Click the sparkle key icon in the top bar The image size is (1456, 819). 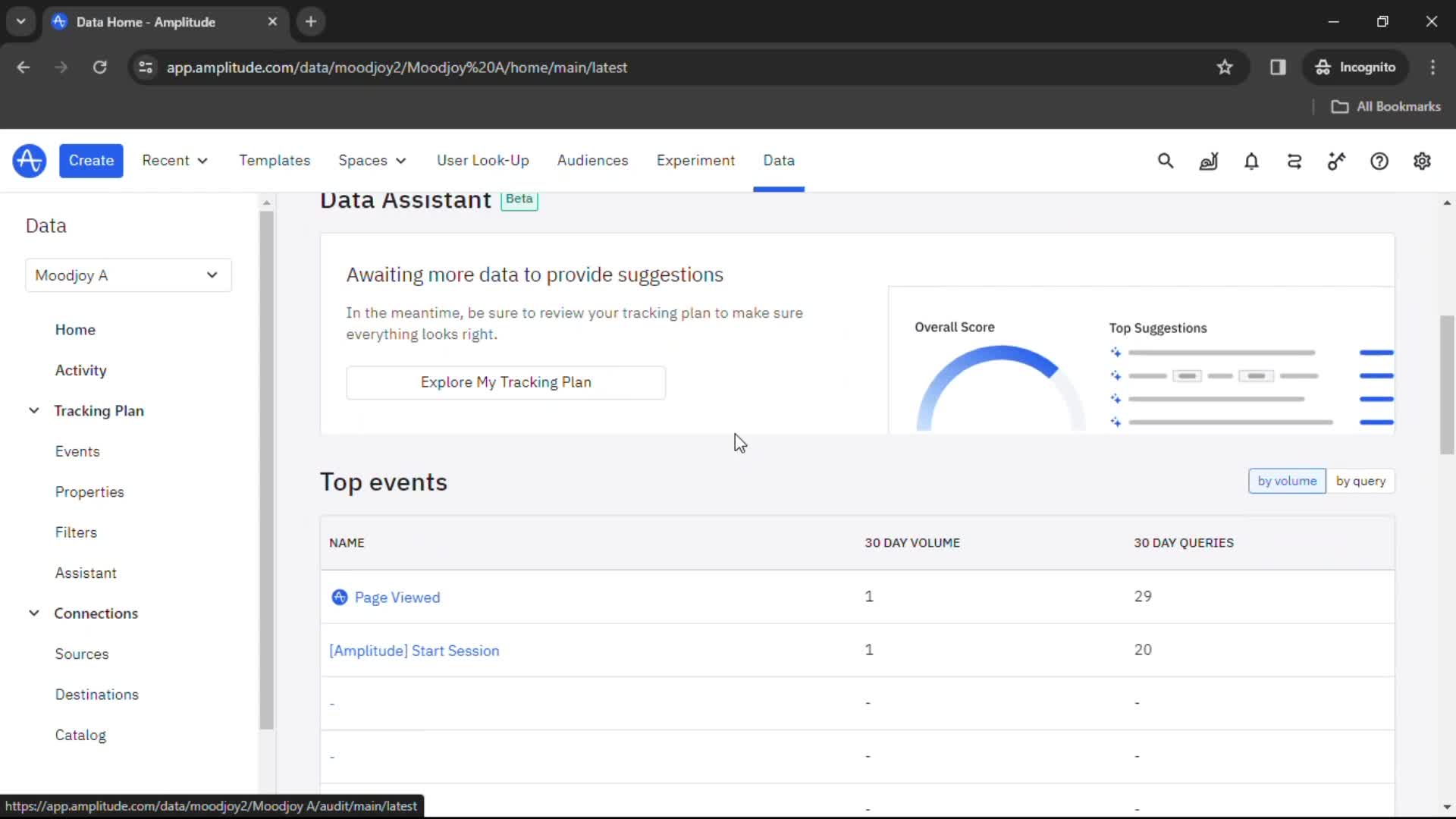(x=1336, y=161)
